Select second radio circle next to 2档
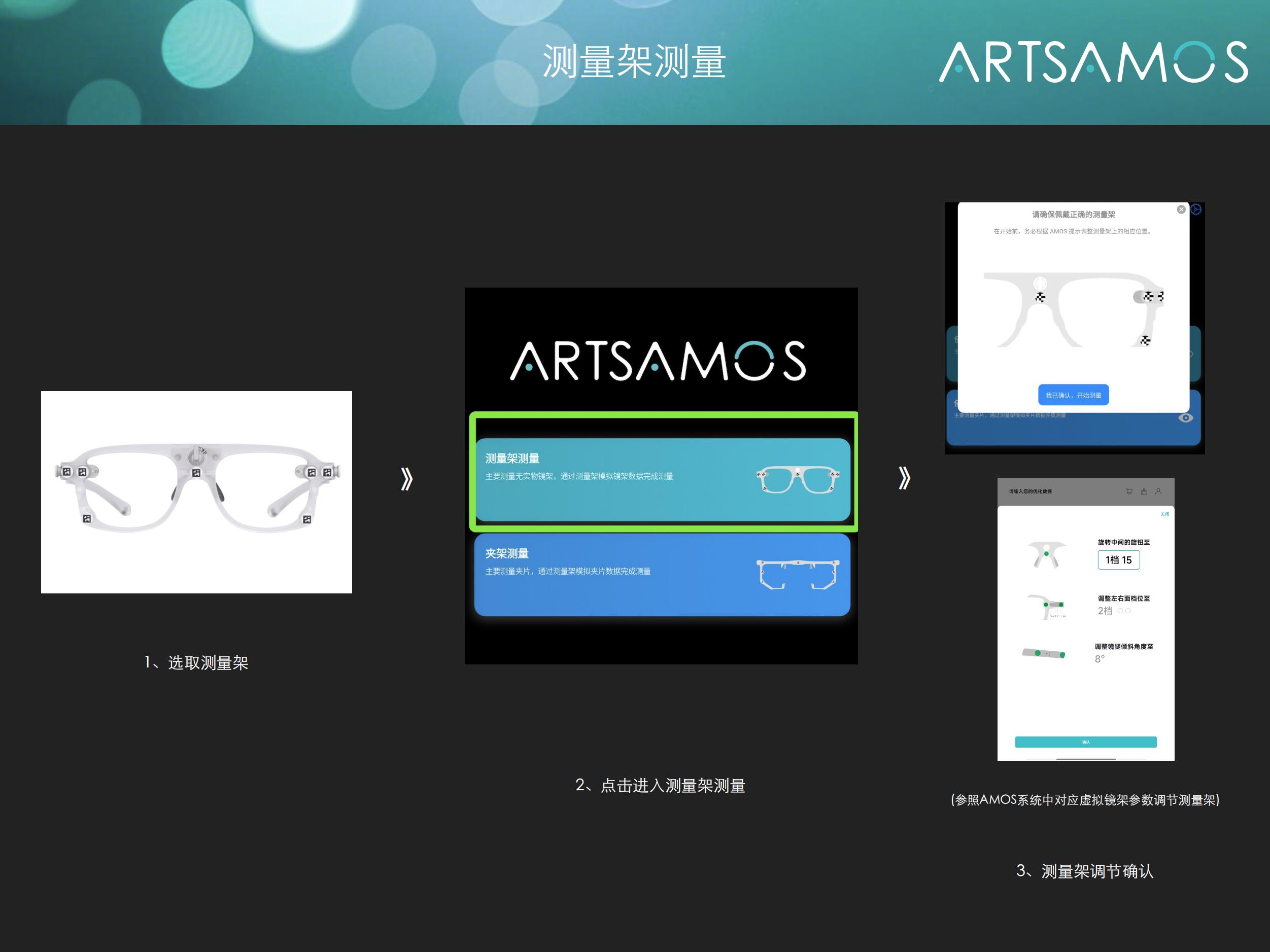The width and height of the screenshot is (1270, 952). (1128, 611)
